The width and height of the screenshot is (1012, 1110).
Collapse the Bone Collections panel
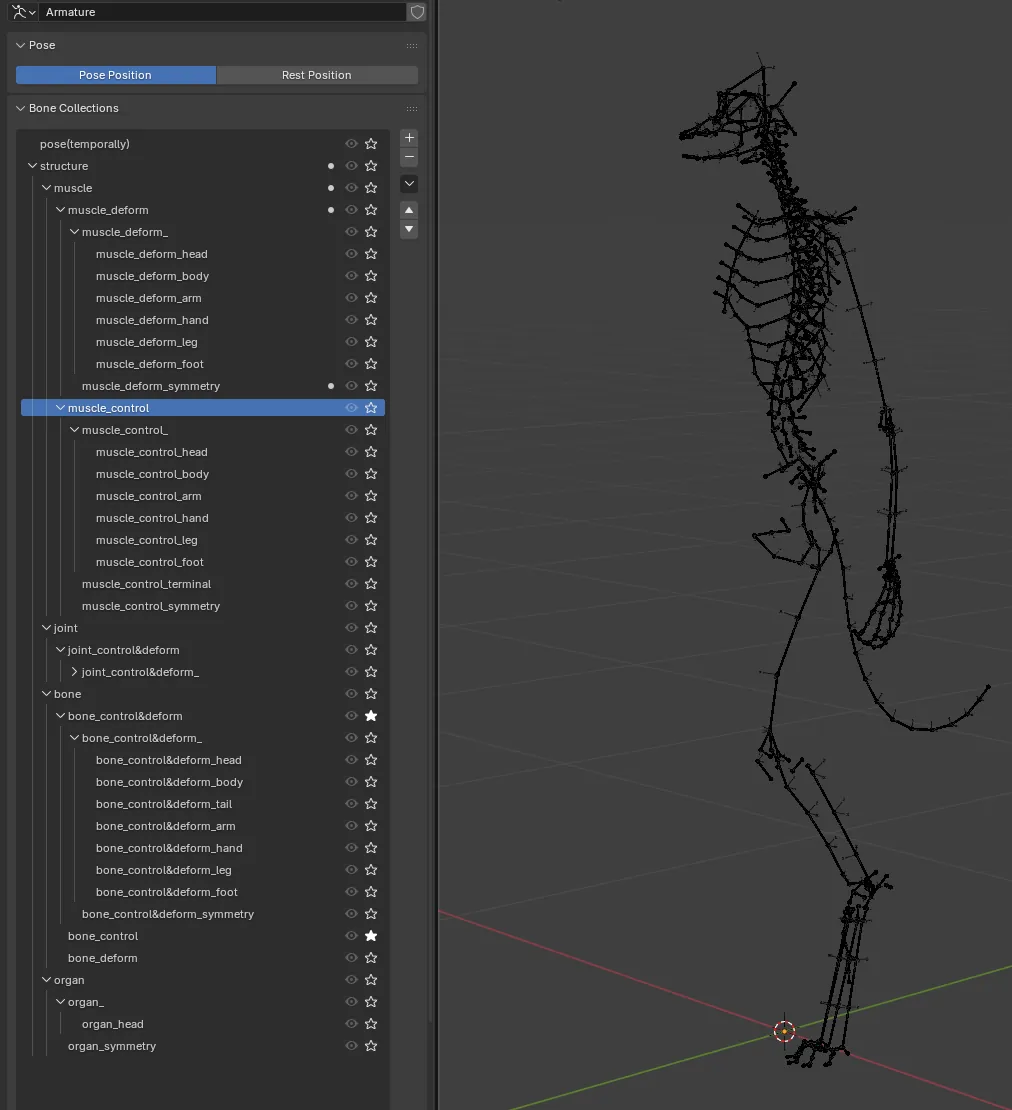(21, 108)
